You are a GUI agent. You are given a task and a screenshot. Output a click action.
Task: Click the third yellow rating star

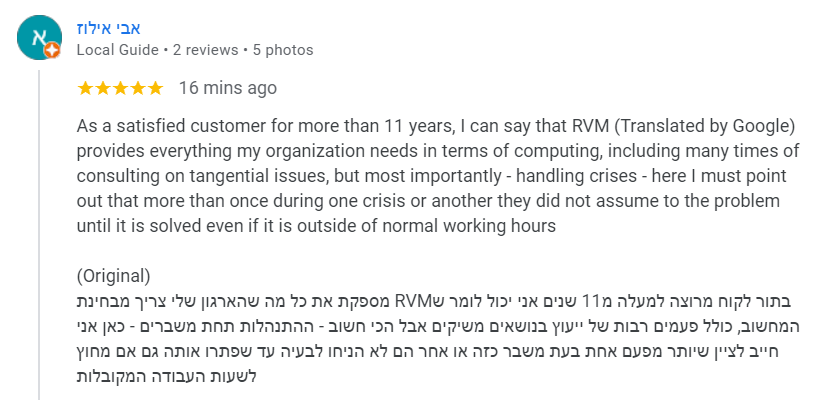[120, 88]
